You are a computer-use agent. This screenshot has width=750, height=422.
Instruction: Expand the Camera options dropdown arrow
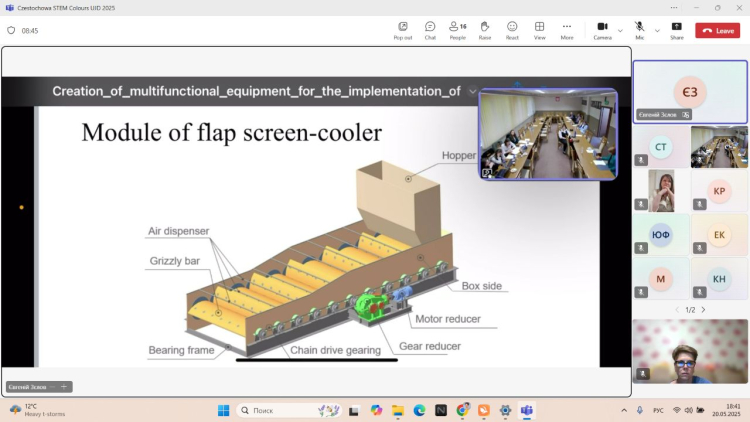coord(620,30)
